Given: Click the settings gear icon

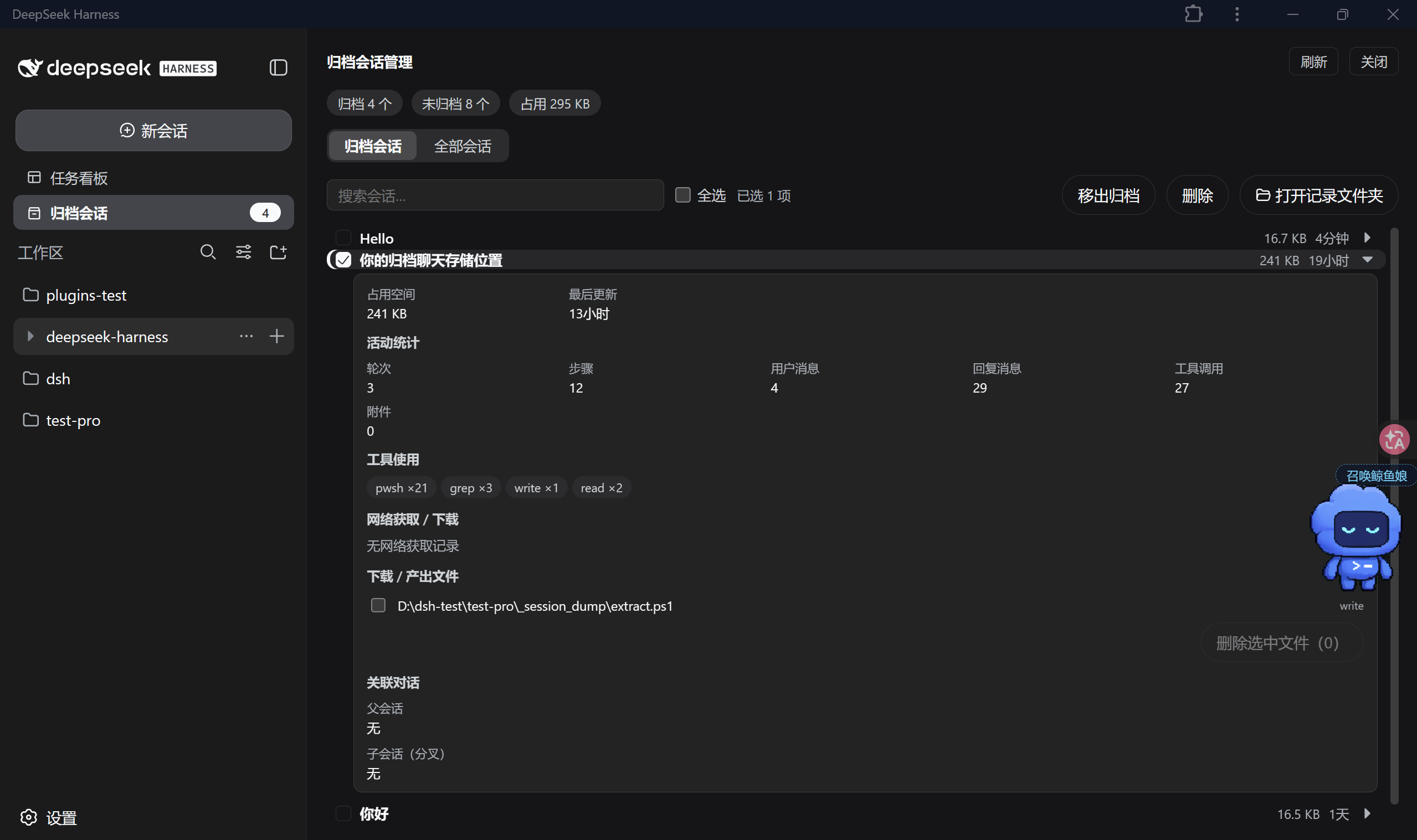Looking at the screenshot, I should 29,817.
